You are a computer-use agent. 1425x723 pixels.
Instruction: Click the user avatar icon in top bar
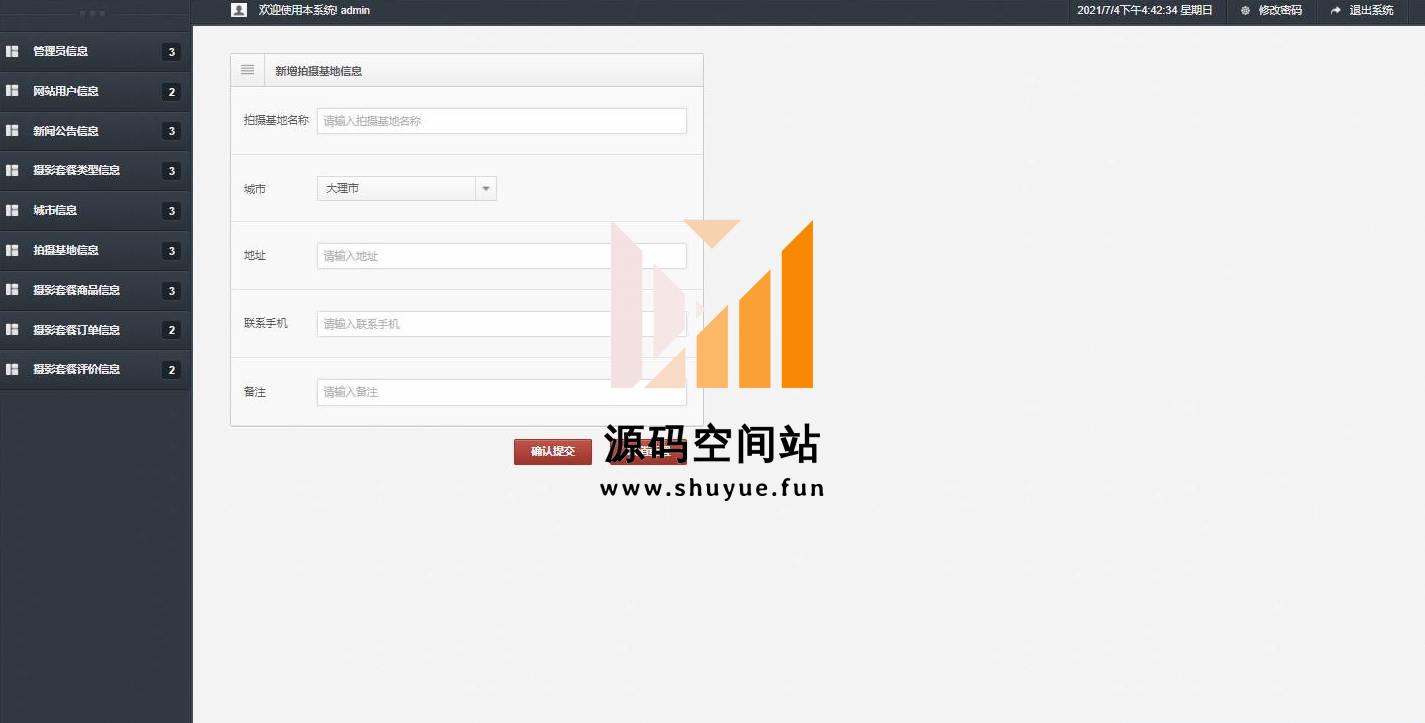click(238, 10)
